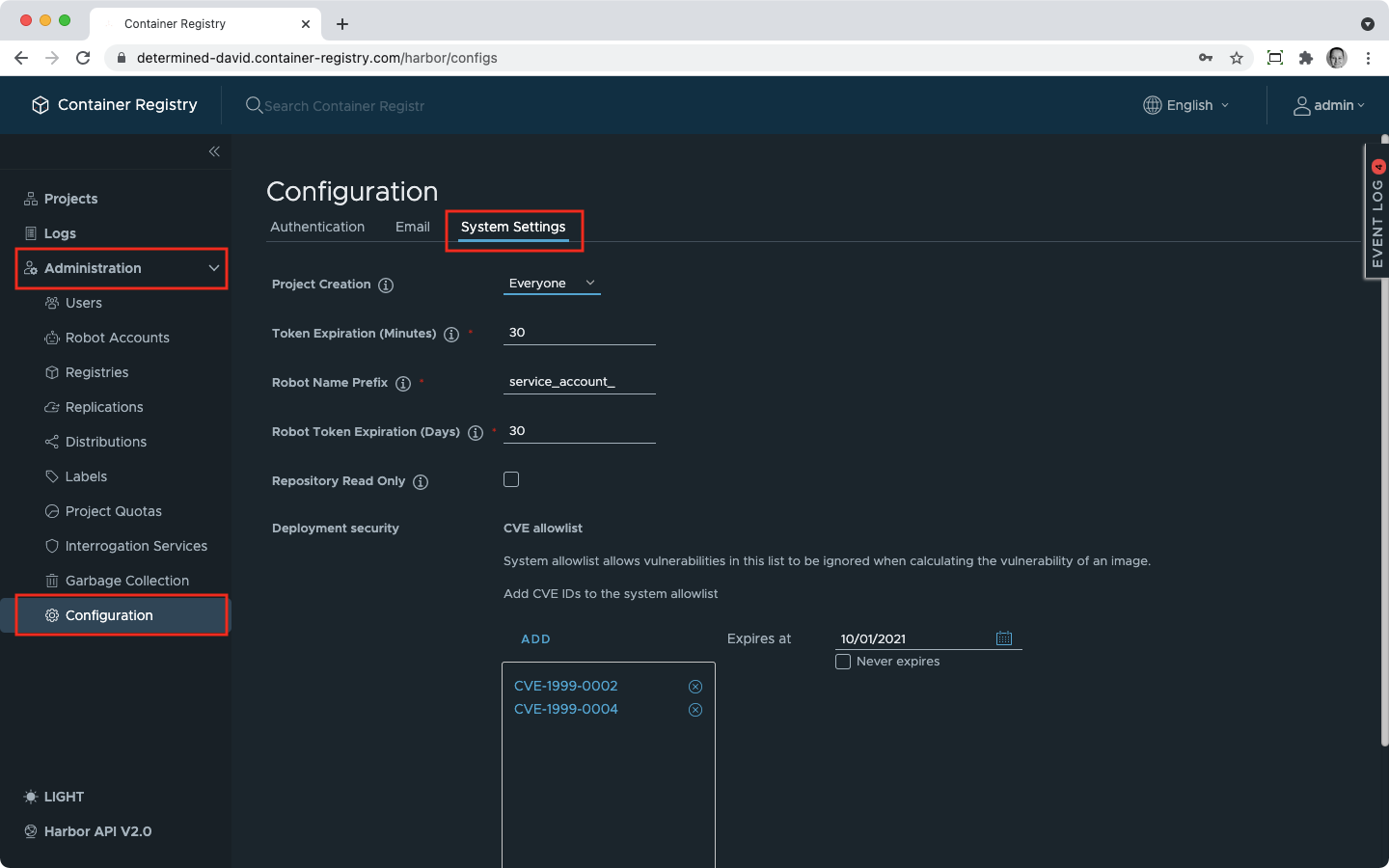
Task: Click the browser reload button
Action: pos(83,58)
